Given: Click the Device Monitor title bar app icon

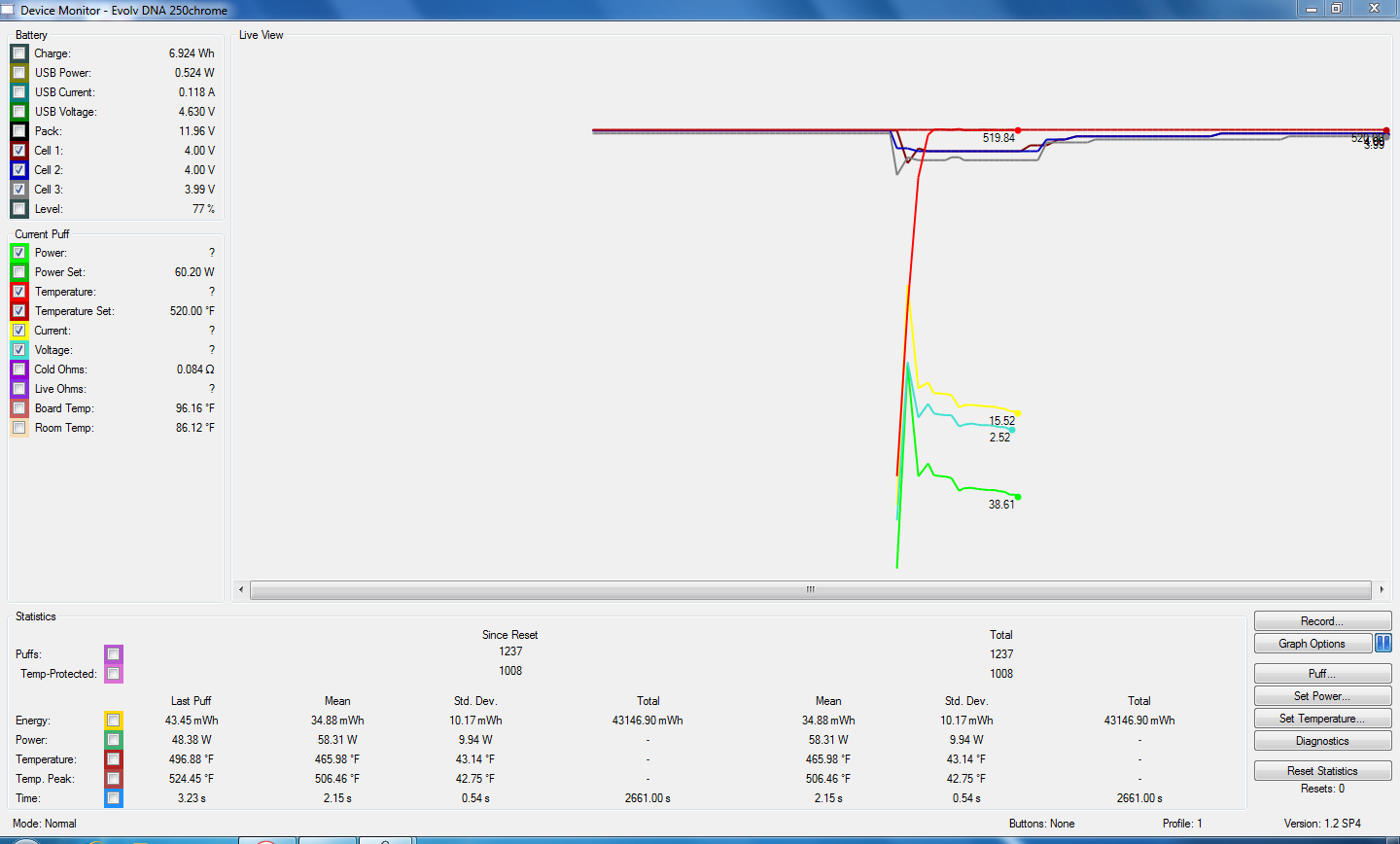Looking at the screenshot, I should (9, 10).
